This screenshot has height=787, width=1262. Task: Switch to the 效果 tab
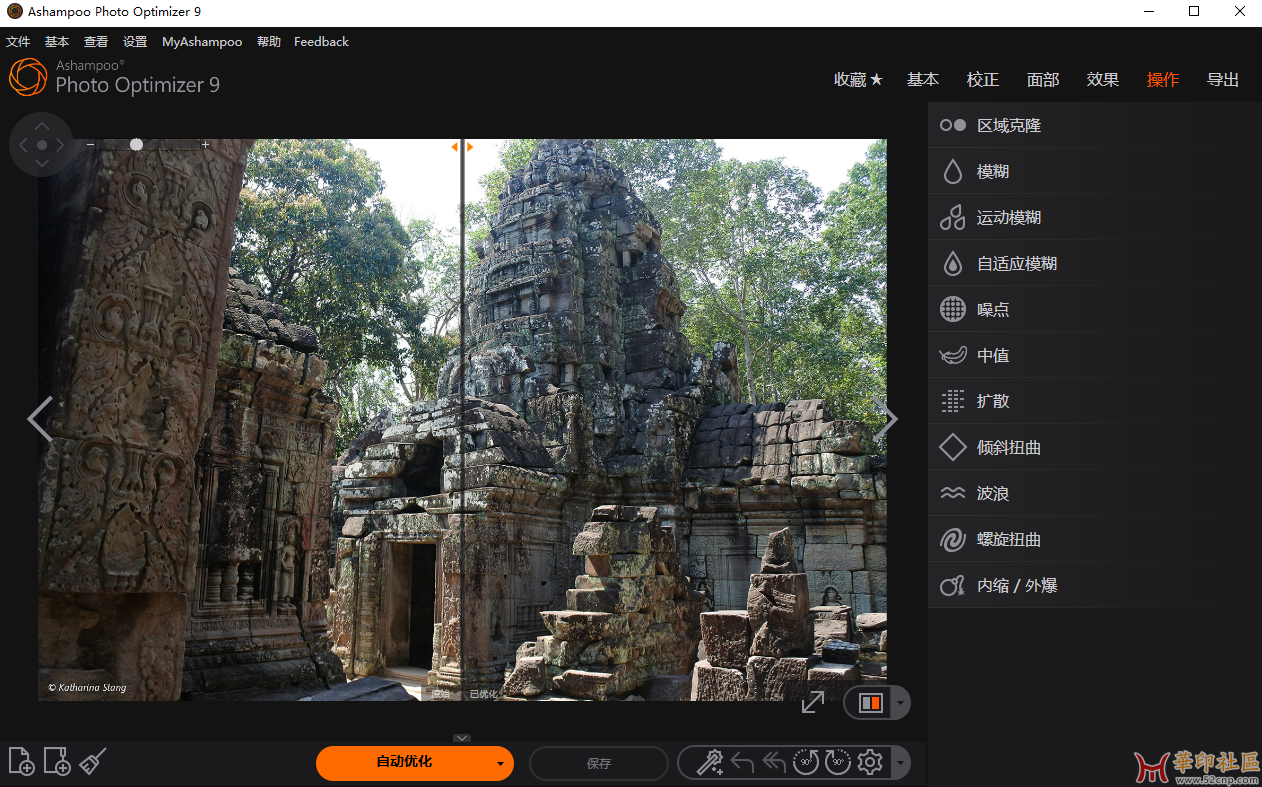tap(1103, 80)
